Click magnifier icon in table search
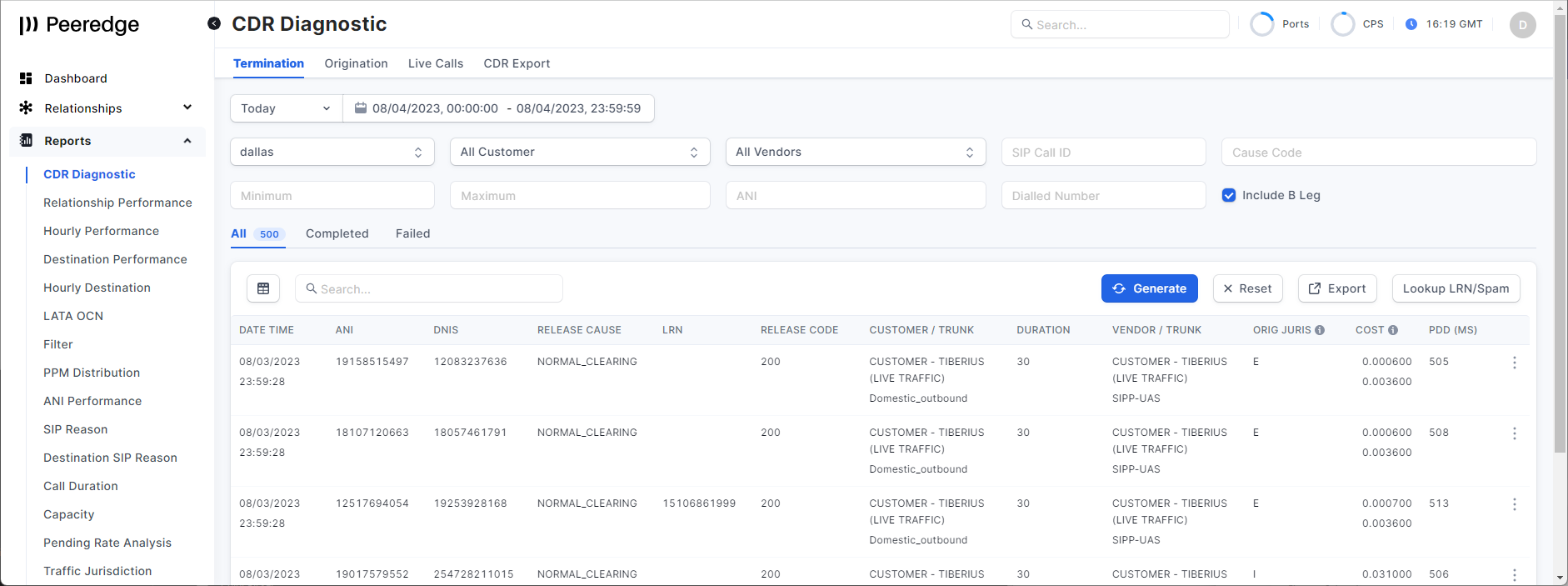Image resolution: width=1568 pixels, height=586 pixels. point(312,288)
